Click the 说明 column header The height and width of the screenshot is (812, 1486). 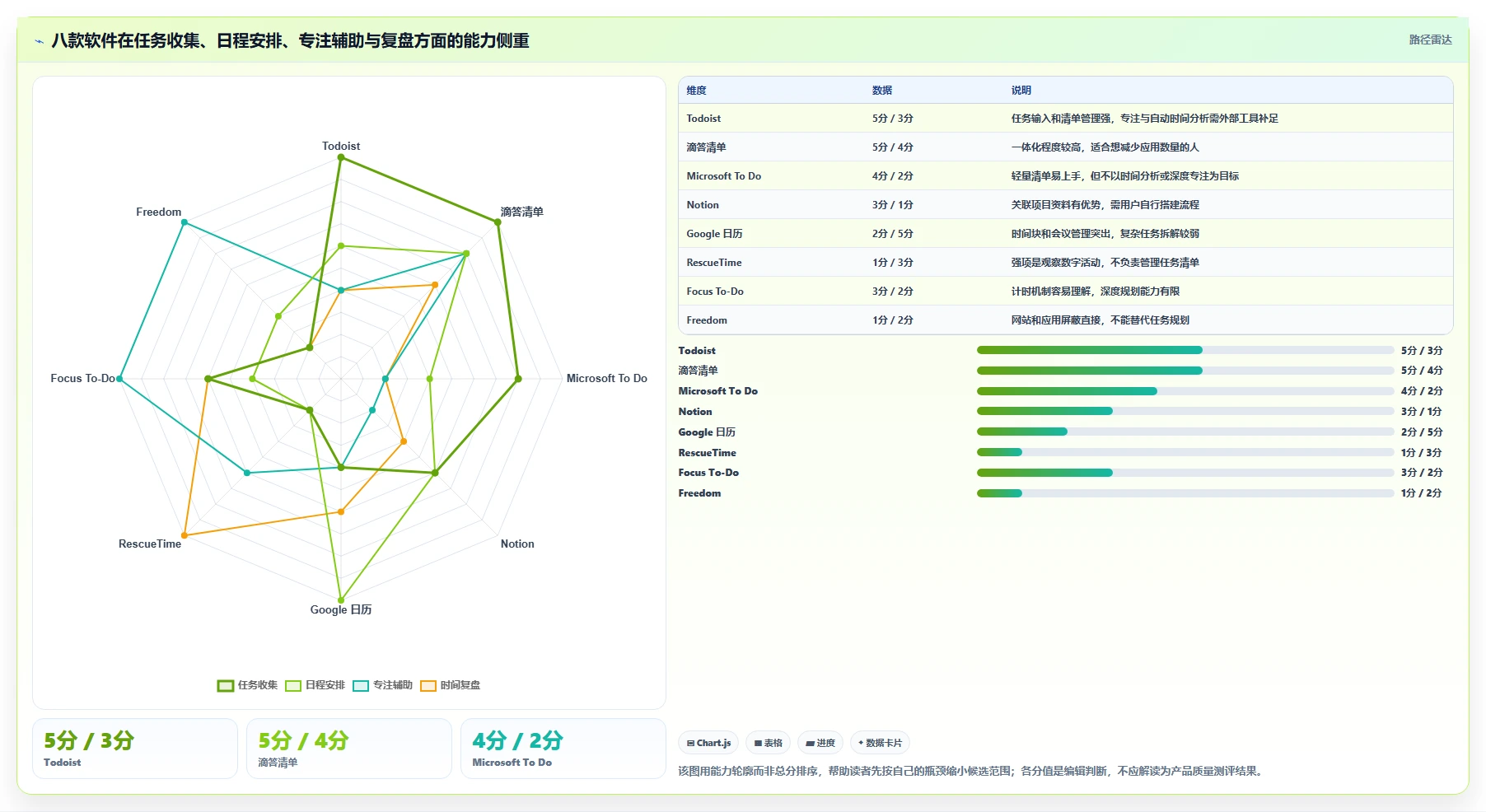pyautogui.click(x=1021, y=91)
